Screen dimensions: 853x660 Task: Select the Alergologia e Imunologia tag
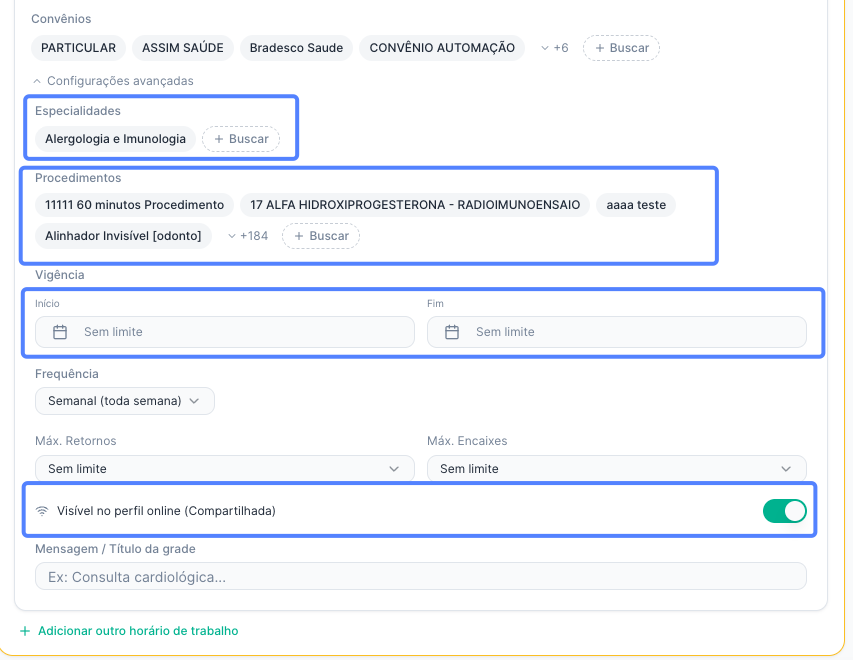[x=115, y=139]
